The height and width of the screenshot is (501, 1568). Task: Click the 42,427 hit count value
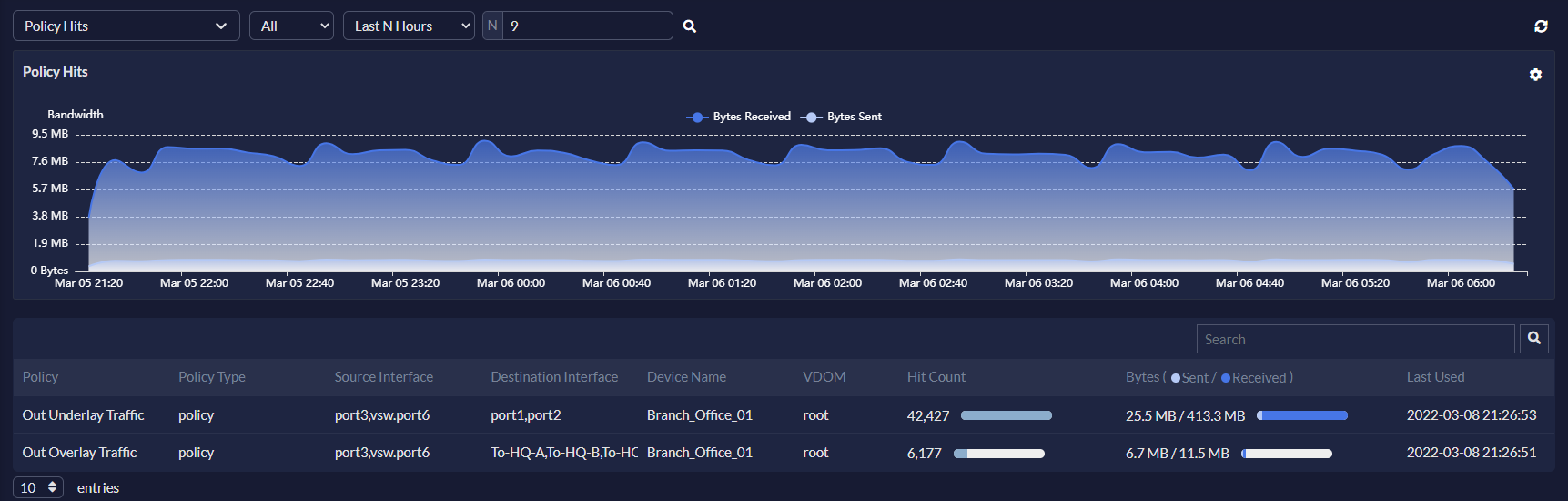point(928,415)
